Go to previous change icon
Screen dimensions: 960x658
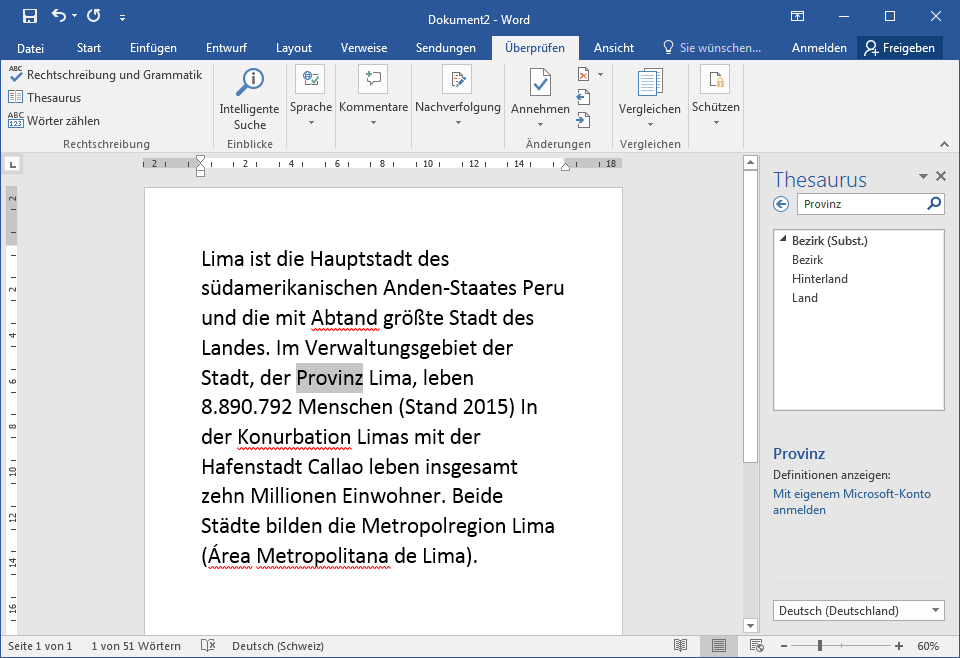(583, 97)
